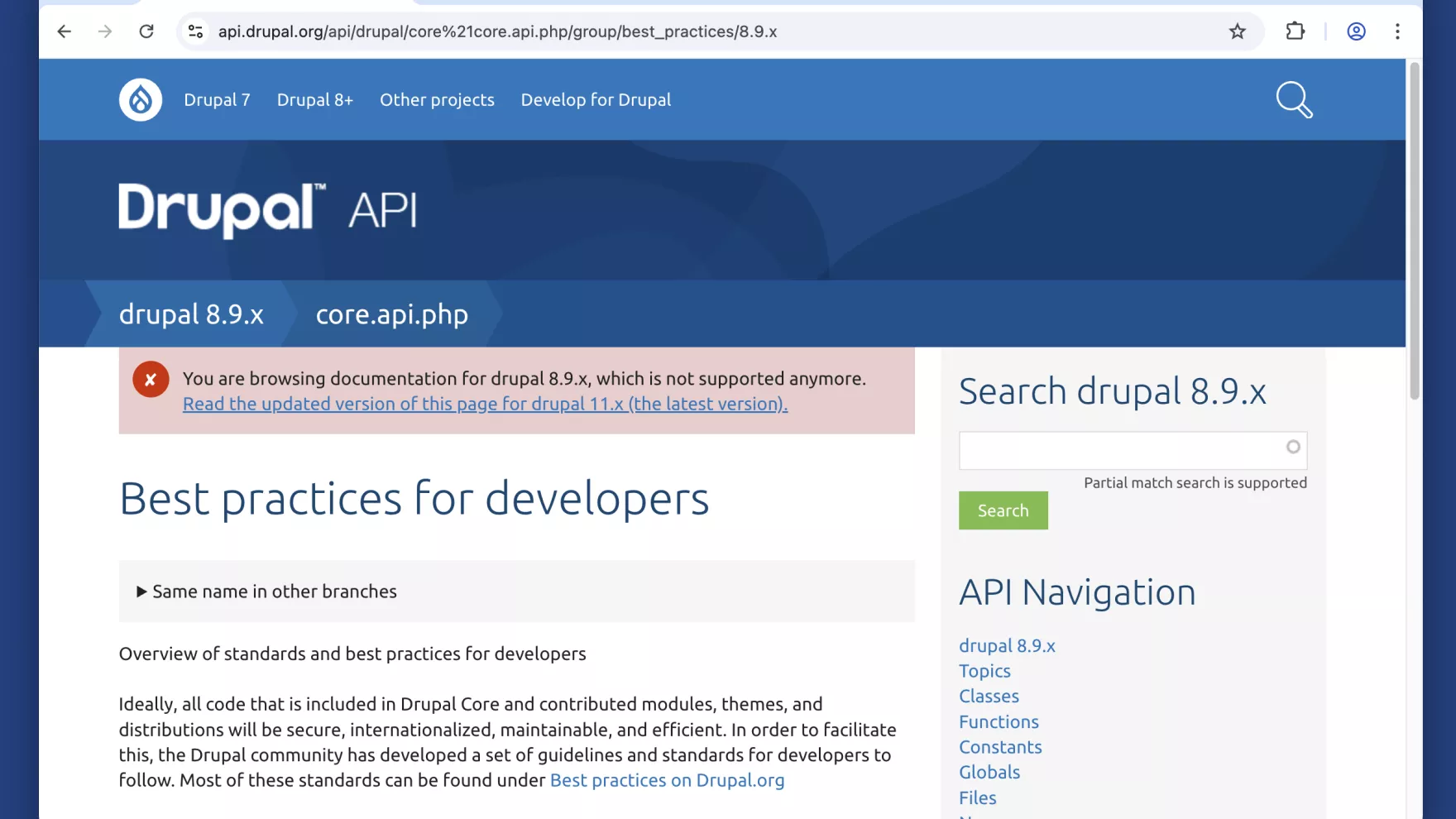Click the Search drupal 8.9.x heading
Image resolution: width=1456 pixels, height=819 pixels.
coord(1112,391)
